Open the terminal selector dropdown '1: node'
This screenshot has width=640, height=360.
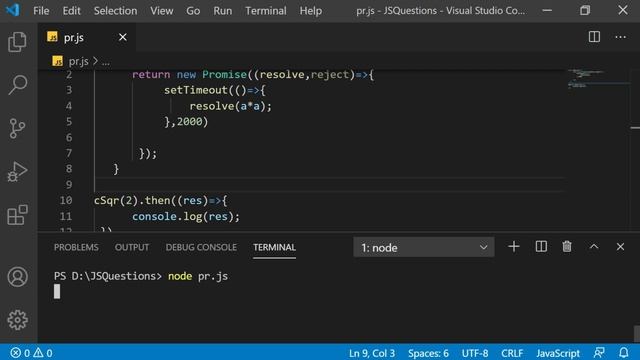point(424,247)
